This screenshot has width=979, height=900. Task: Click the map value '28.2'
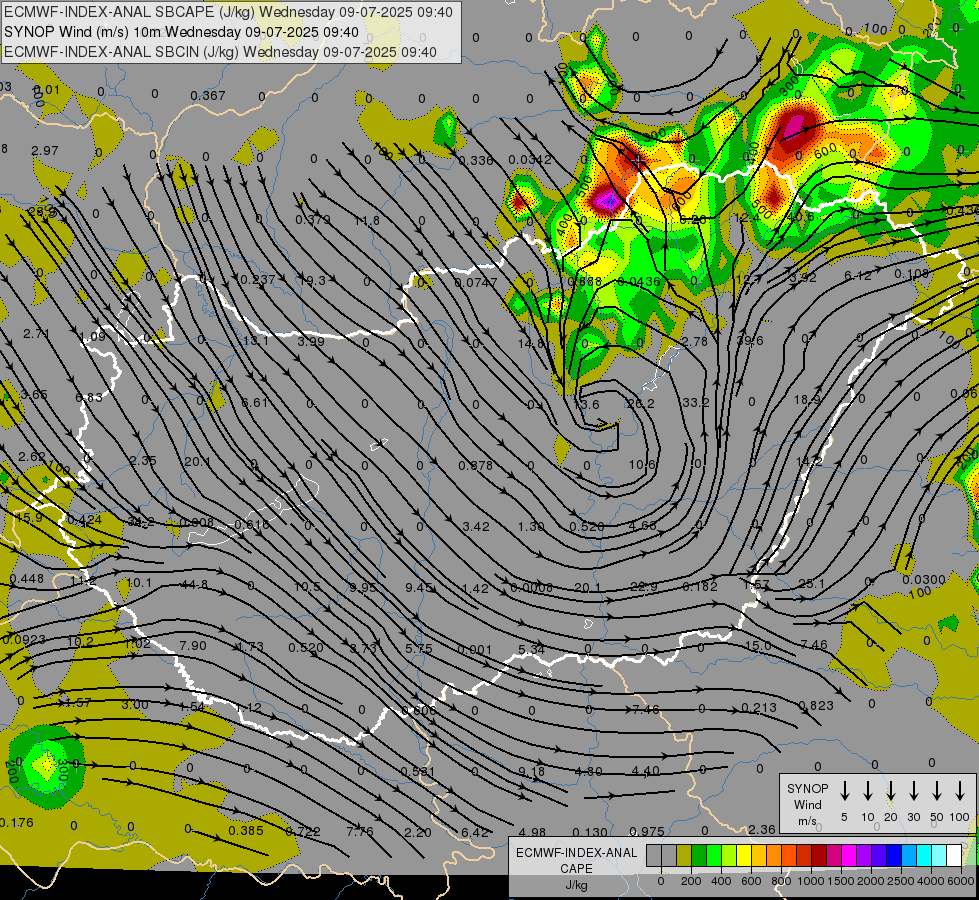(x=641, y=403)
